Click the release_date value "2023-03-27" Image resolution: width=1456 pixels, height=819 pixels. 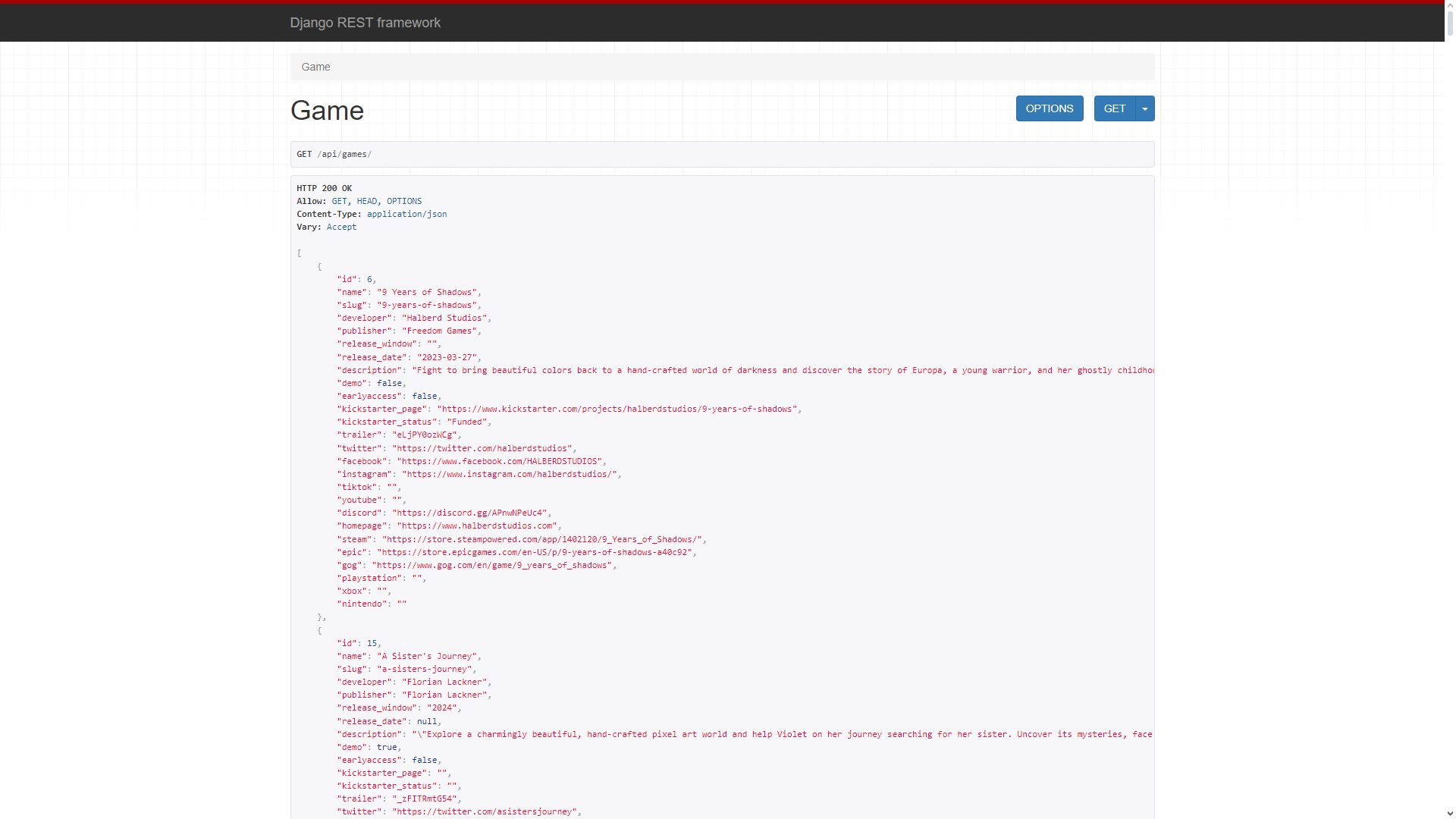(x=447, y=357)
